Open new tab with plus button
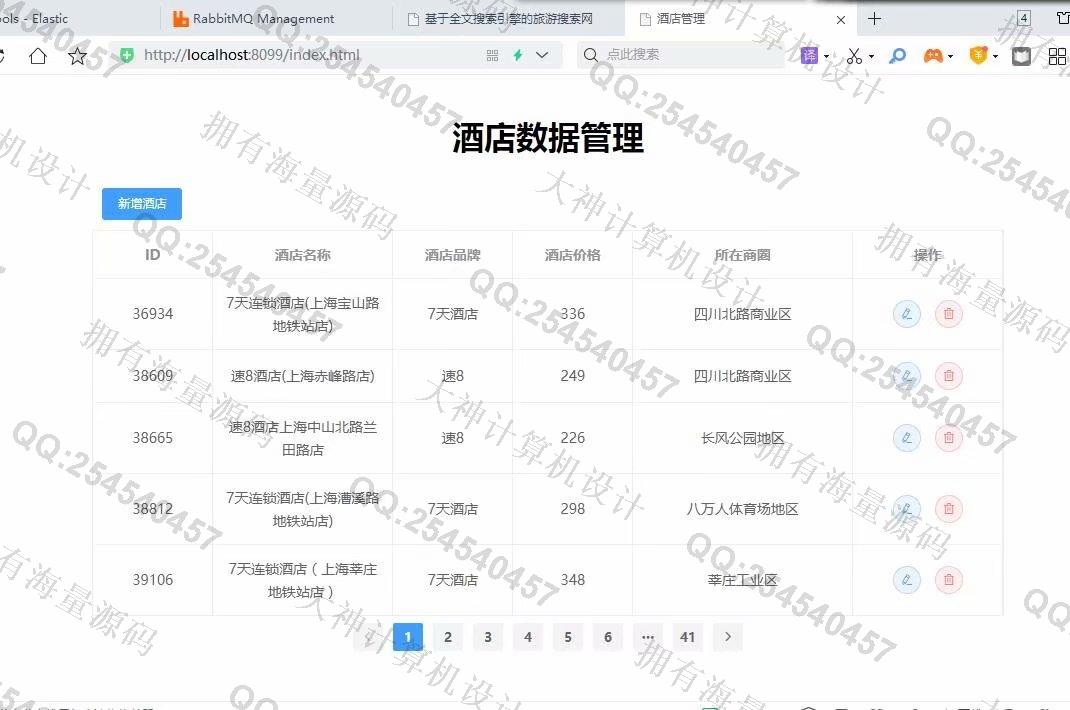This screenshot has height=710, width=1070. point(874,19)
